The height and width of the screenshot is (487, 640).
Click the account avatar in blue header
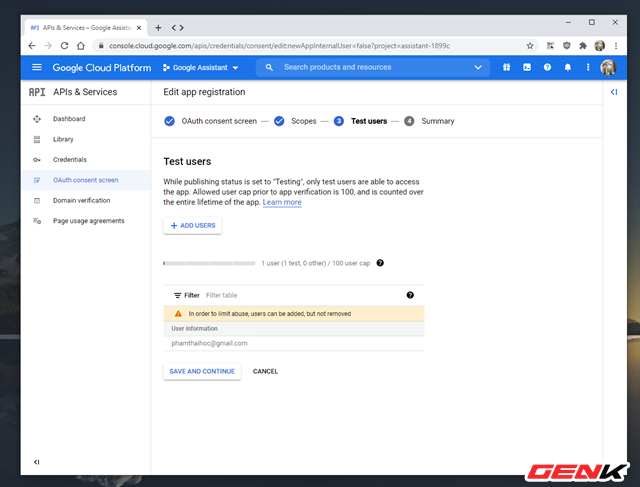(x=608, y=67)
